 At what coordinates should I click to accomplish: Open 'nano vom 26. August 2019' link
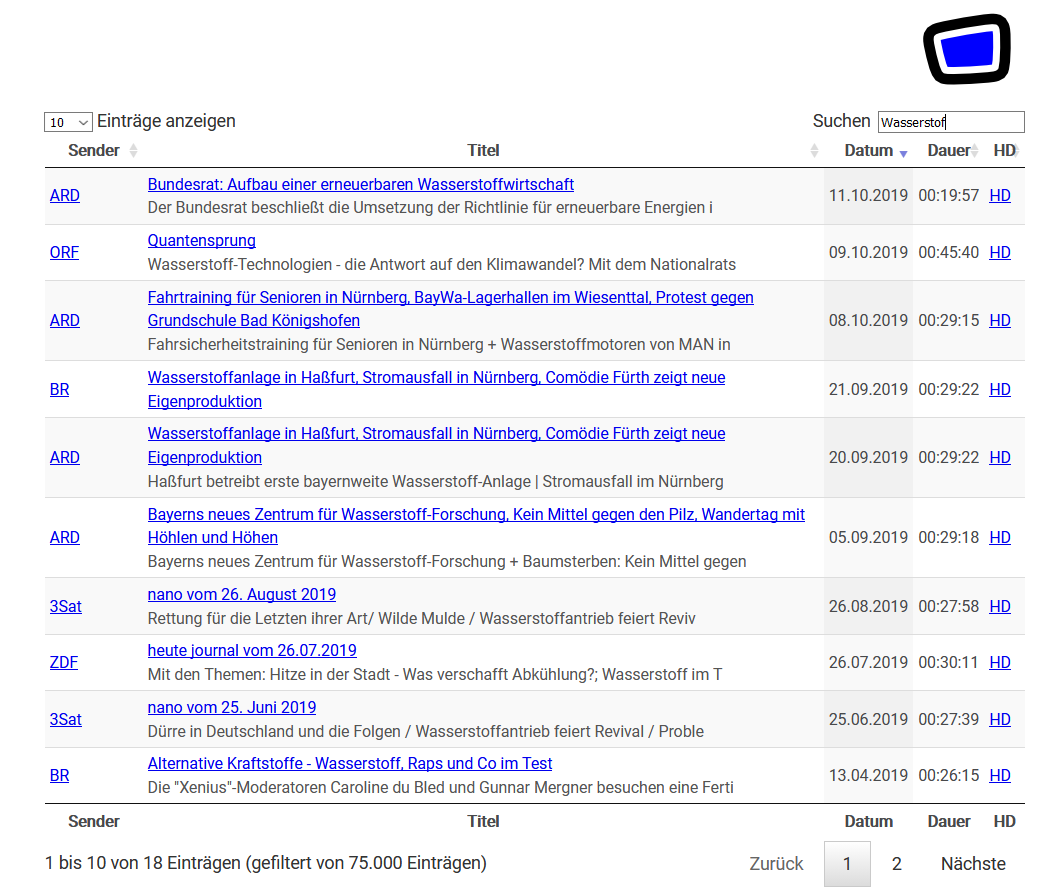[x=242, y=595]
